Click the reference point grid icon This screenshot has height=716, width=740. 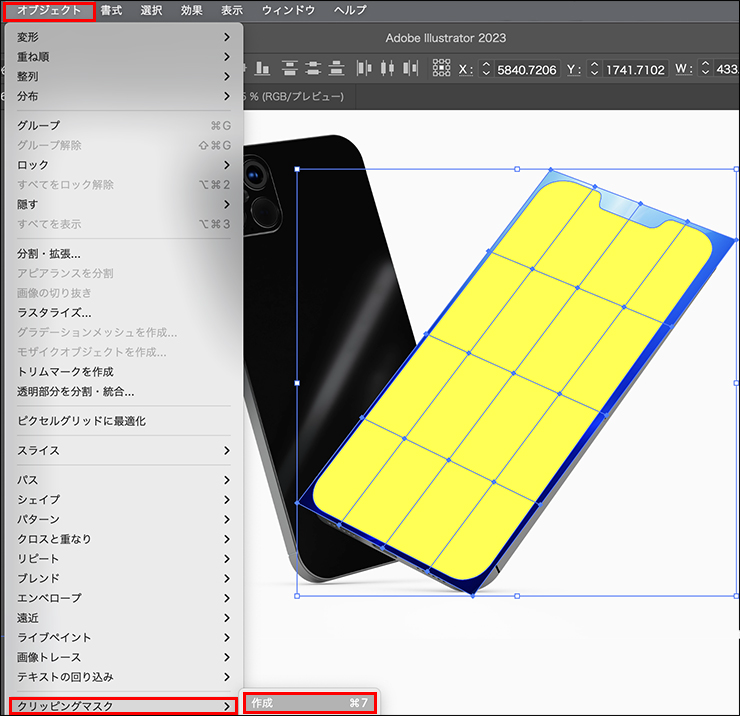coord(440,68)
